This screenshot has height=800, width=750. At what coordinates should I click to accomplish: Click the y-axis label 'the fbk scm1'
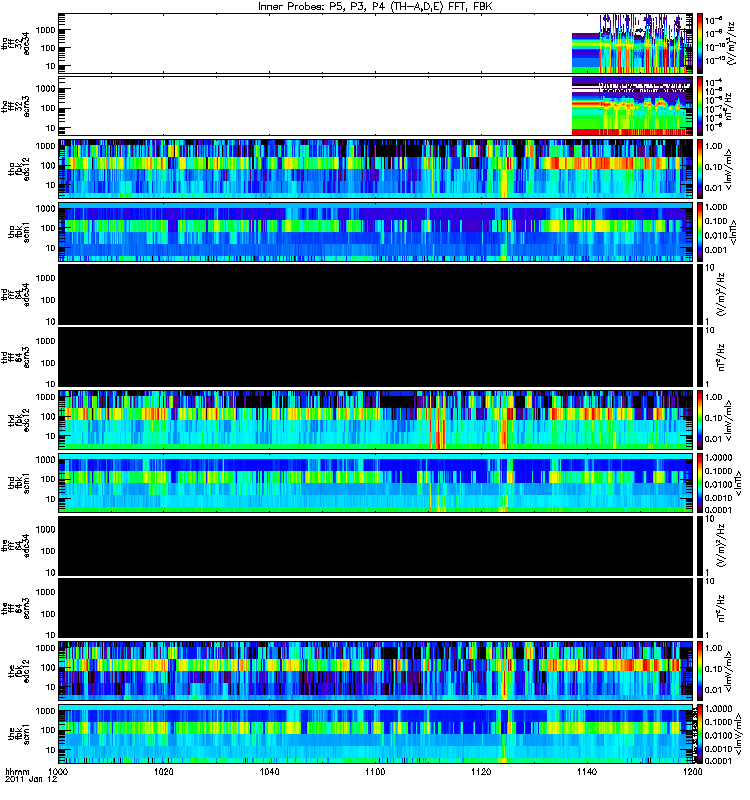coord(19,734)
